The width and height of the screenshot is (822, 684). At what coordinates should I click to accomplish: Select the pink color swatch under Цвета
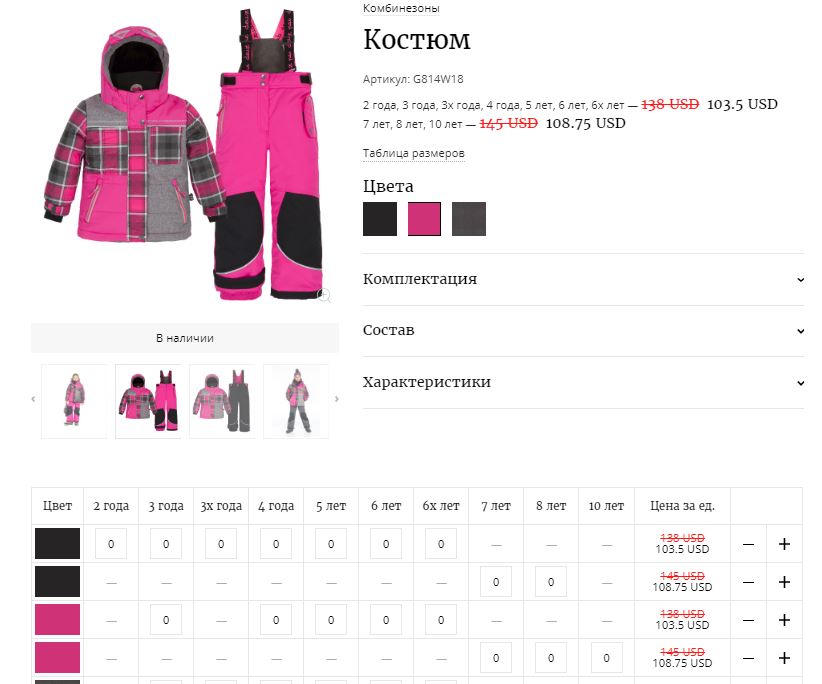[425, 219]
